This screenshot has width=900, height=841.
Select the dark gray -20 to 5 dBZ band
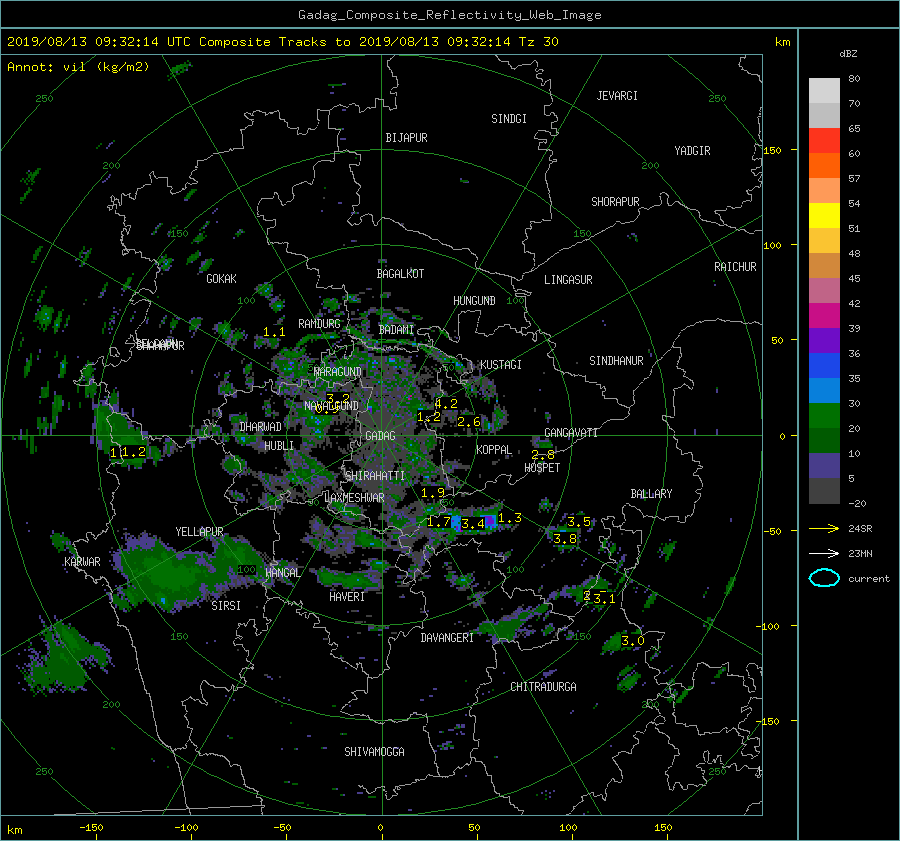point(824,491)
